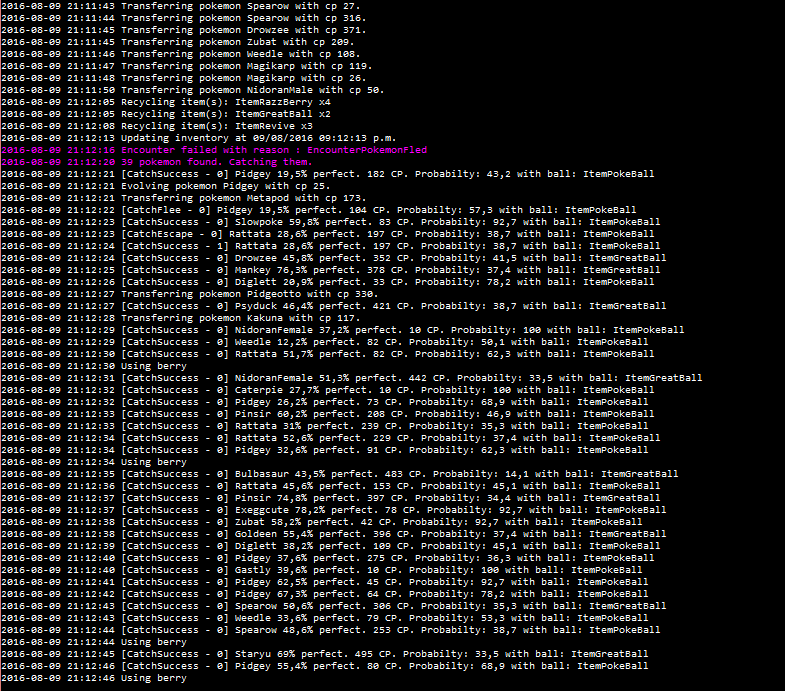This screenshot has width=785, height=691.
Task: Click the '[CatchFlee - 0] Pidgey 19,5%' line
Action: [x=318, y=210]
